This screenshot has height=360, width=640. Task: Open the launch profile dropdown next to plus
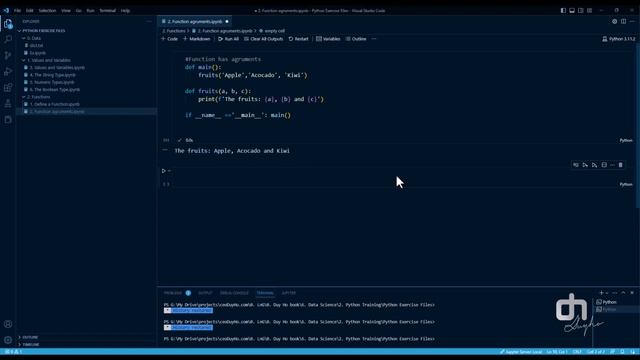click(x=607, y=293)
